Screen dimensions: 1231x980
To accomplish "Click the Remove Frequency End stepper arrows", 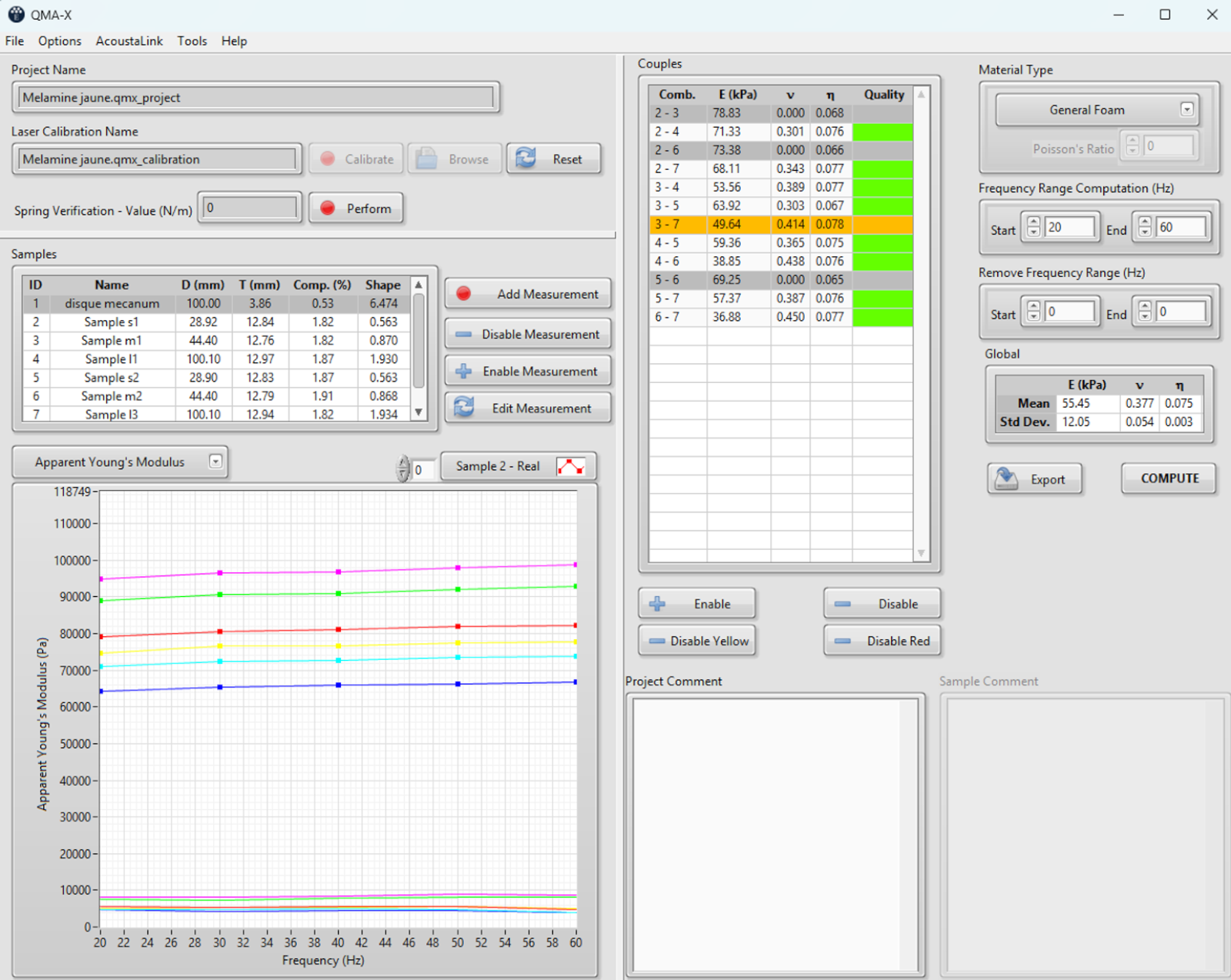I will point(1145,312).
